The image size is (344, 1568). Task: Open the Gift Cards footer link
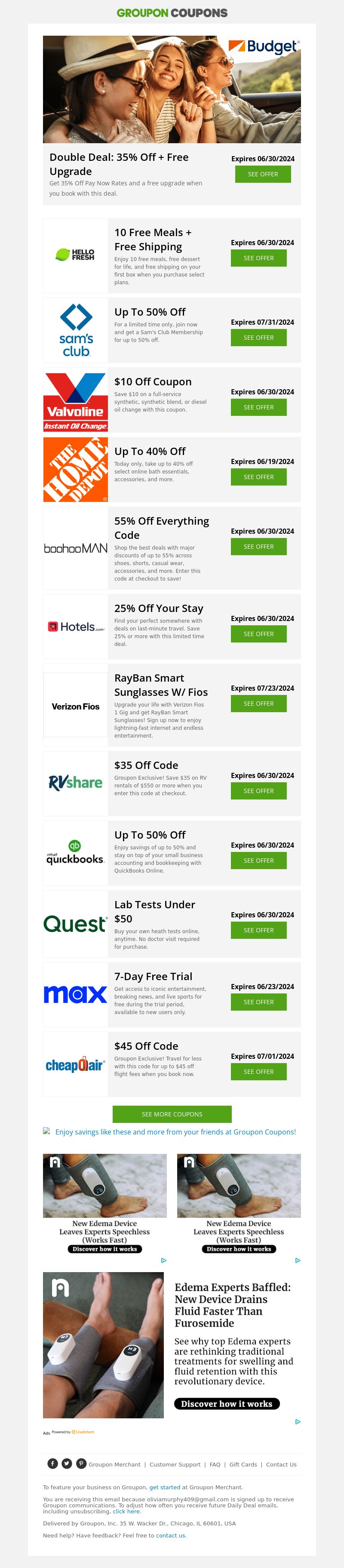[243, 1464]
